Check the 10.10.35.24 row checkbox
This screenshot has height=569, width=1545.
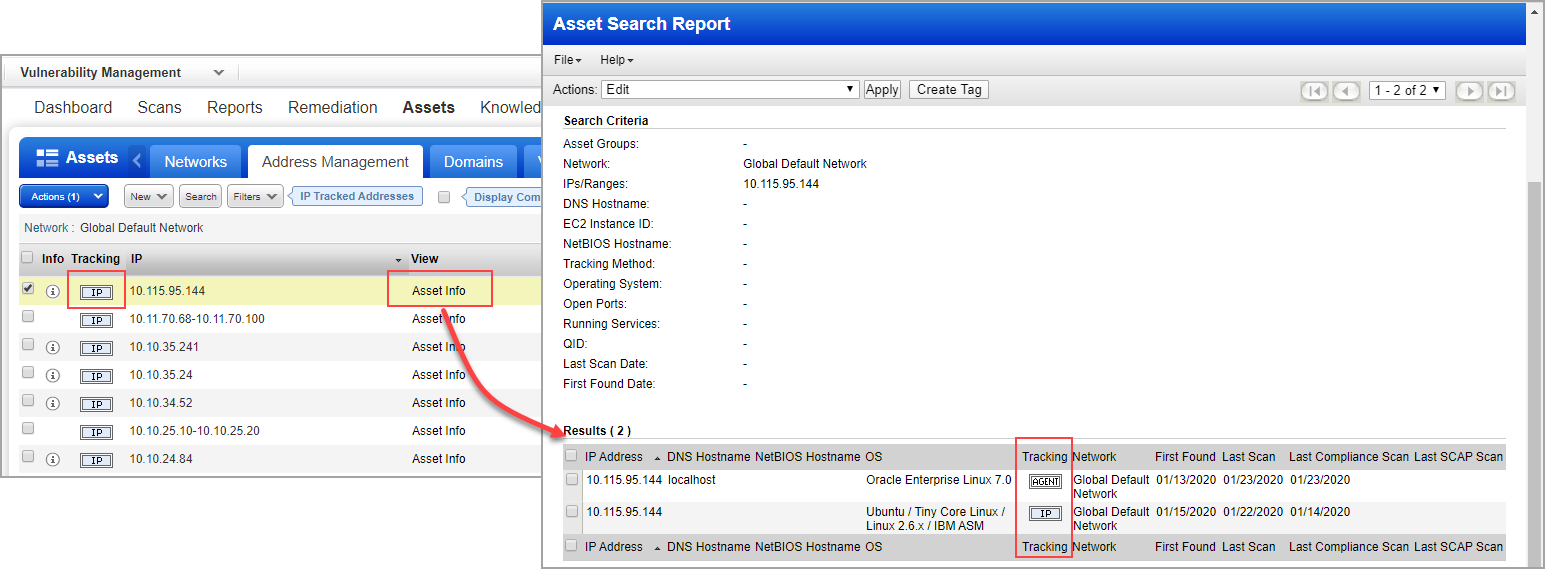click(x=28, y=372)
